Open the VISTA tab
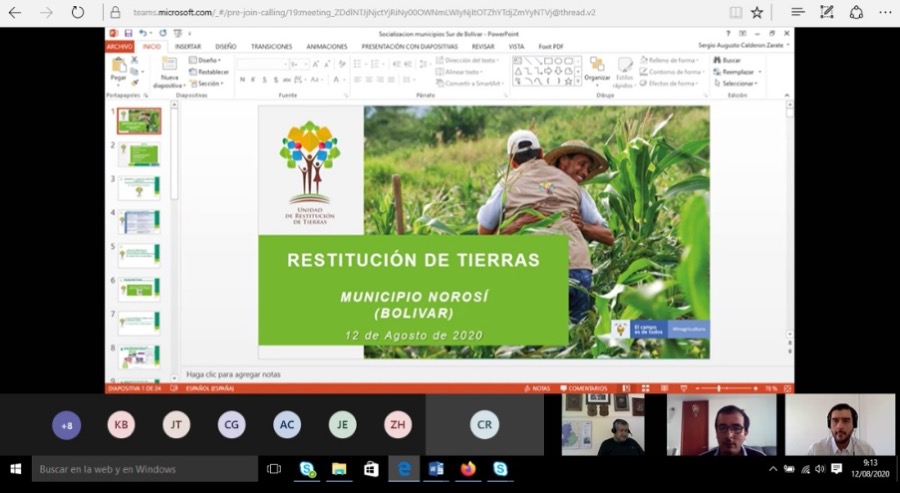 [x=516, y=46]
